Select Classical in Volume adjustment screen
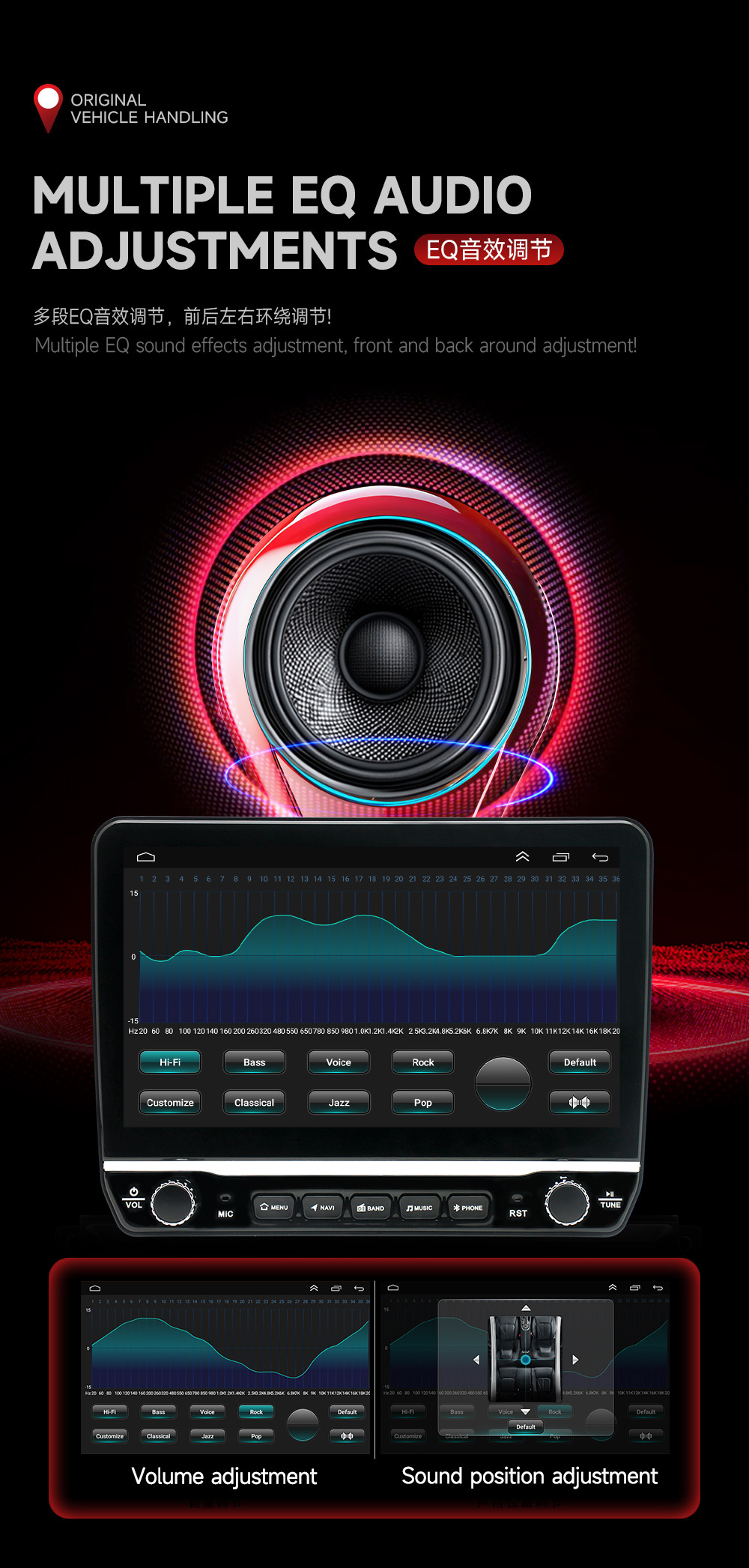 click(x=158, y=1436)
